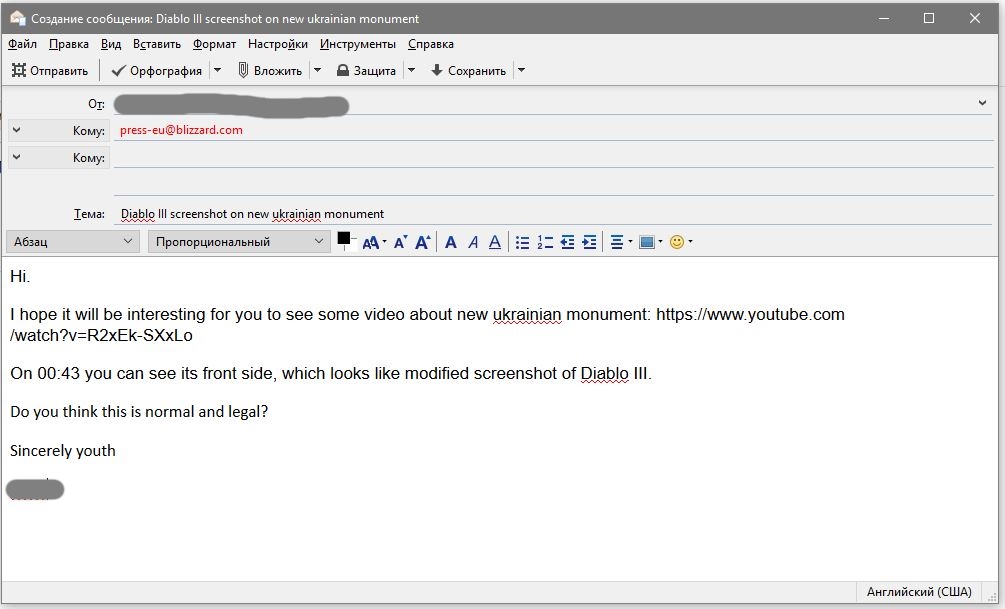Viewport: 1005px width, 609px height.
Task: Click the 'Hi.' greeting line
Action: coord(20,276)
